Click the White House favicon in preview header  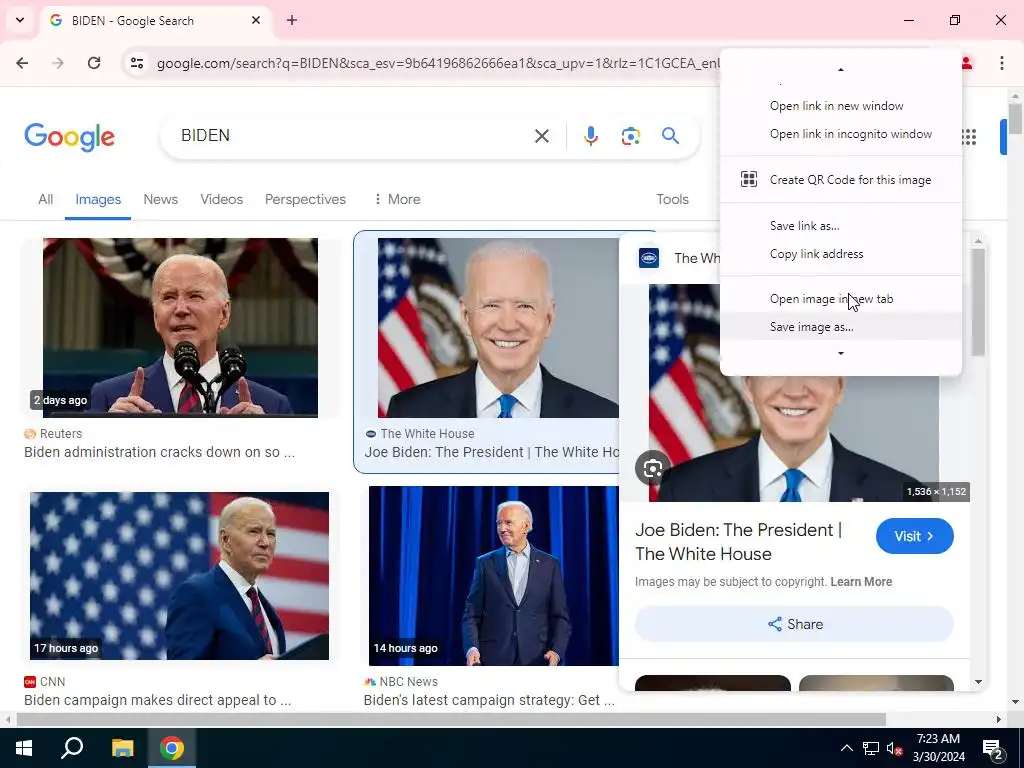(x=648, y=258)
